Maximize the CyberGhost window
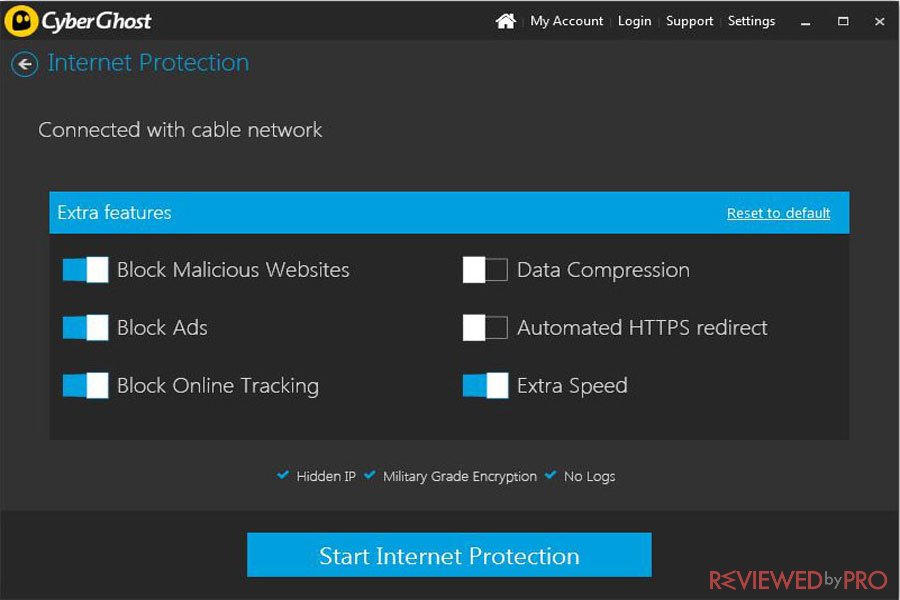This screenshot has height=600, width=900. pos(843,21)
